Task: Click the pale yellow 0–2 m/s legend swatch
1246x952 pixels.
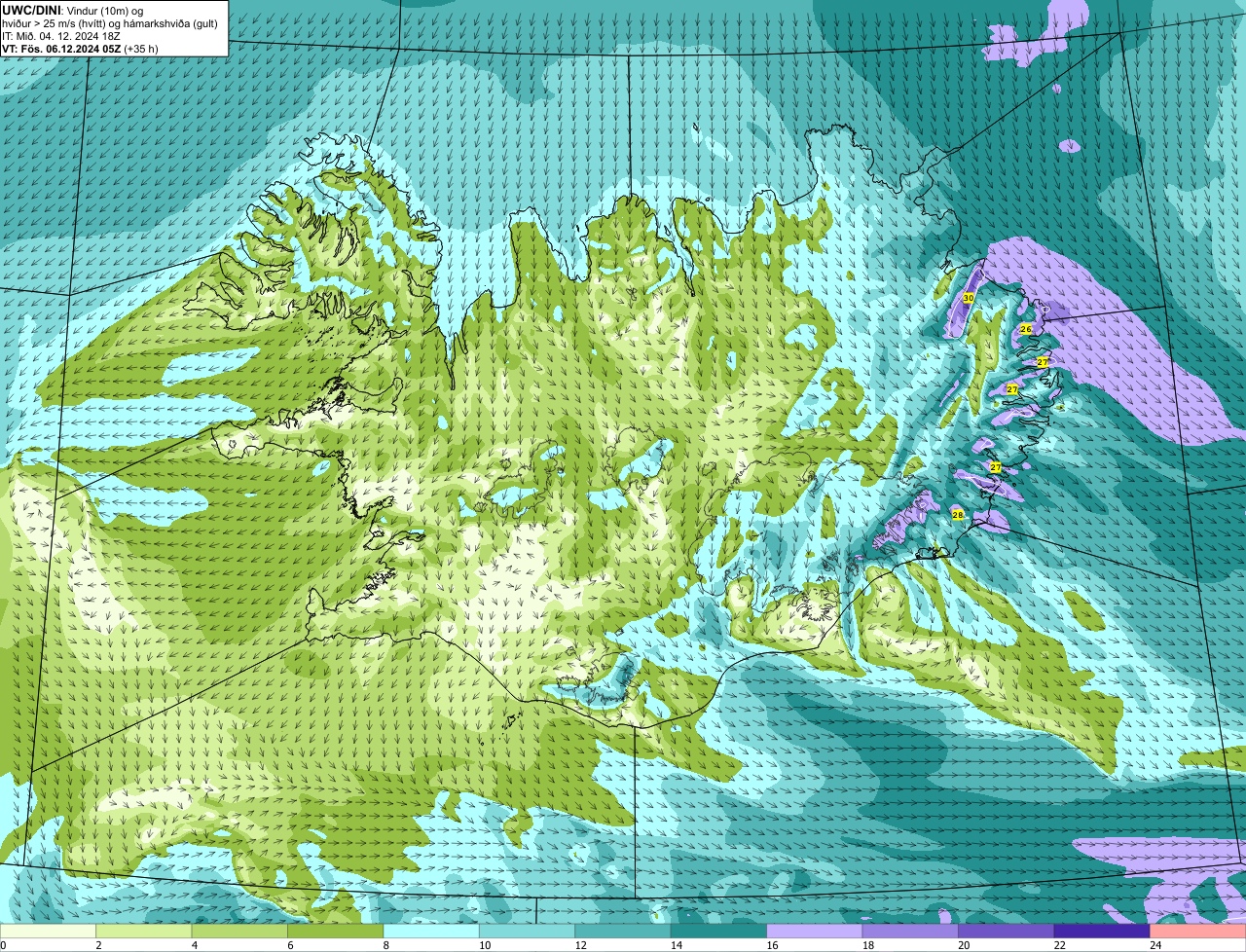Action: point(48,932)
